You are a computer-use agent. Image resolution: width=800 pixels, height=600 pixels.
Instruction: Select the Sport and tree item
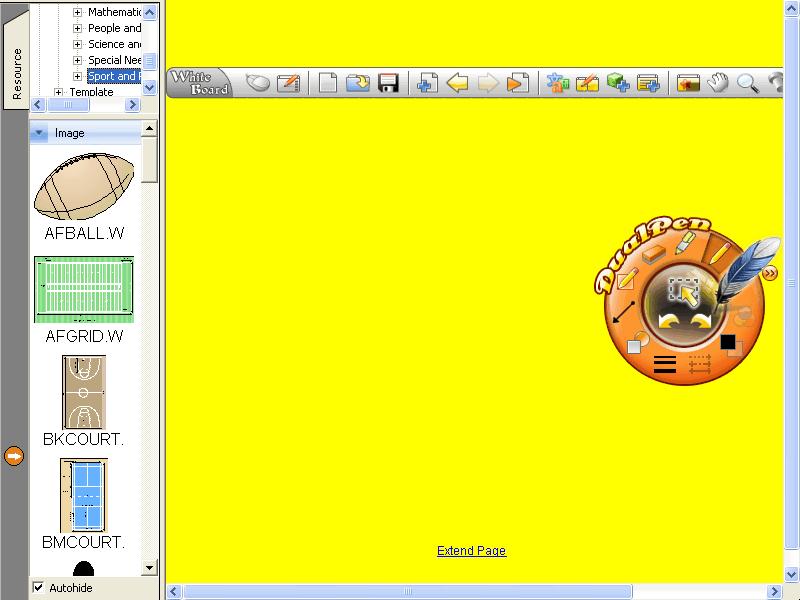pyautogui.click(x=114, y=76)
